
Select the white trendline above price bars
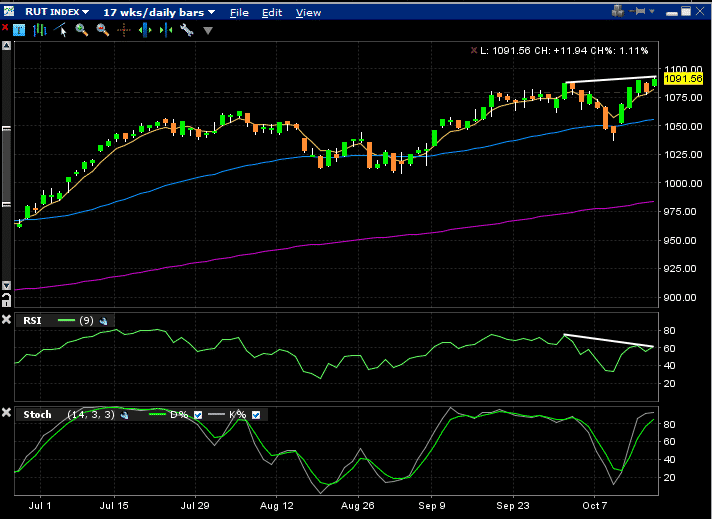click(611, 80)
